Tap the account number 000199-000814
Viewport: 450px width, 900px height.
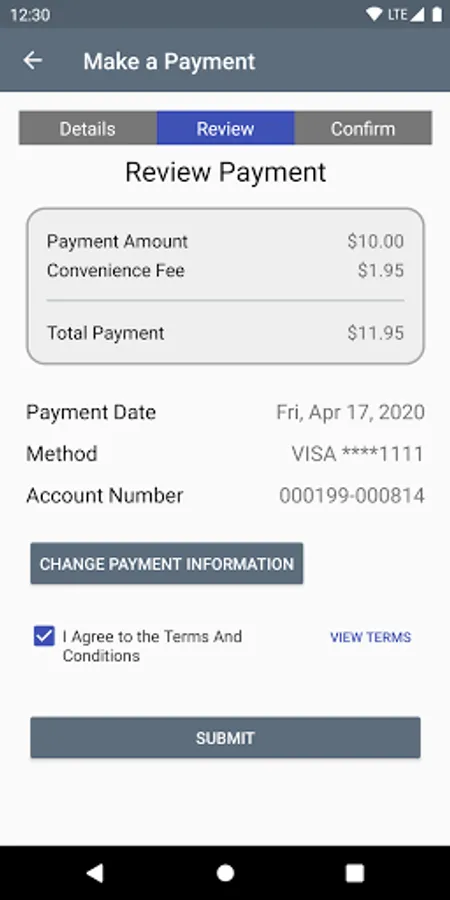pyautogui.click(x=352, y=495)
